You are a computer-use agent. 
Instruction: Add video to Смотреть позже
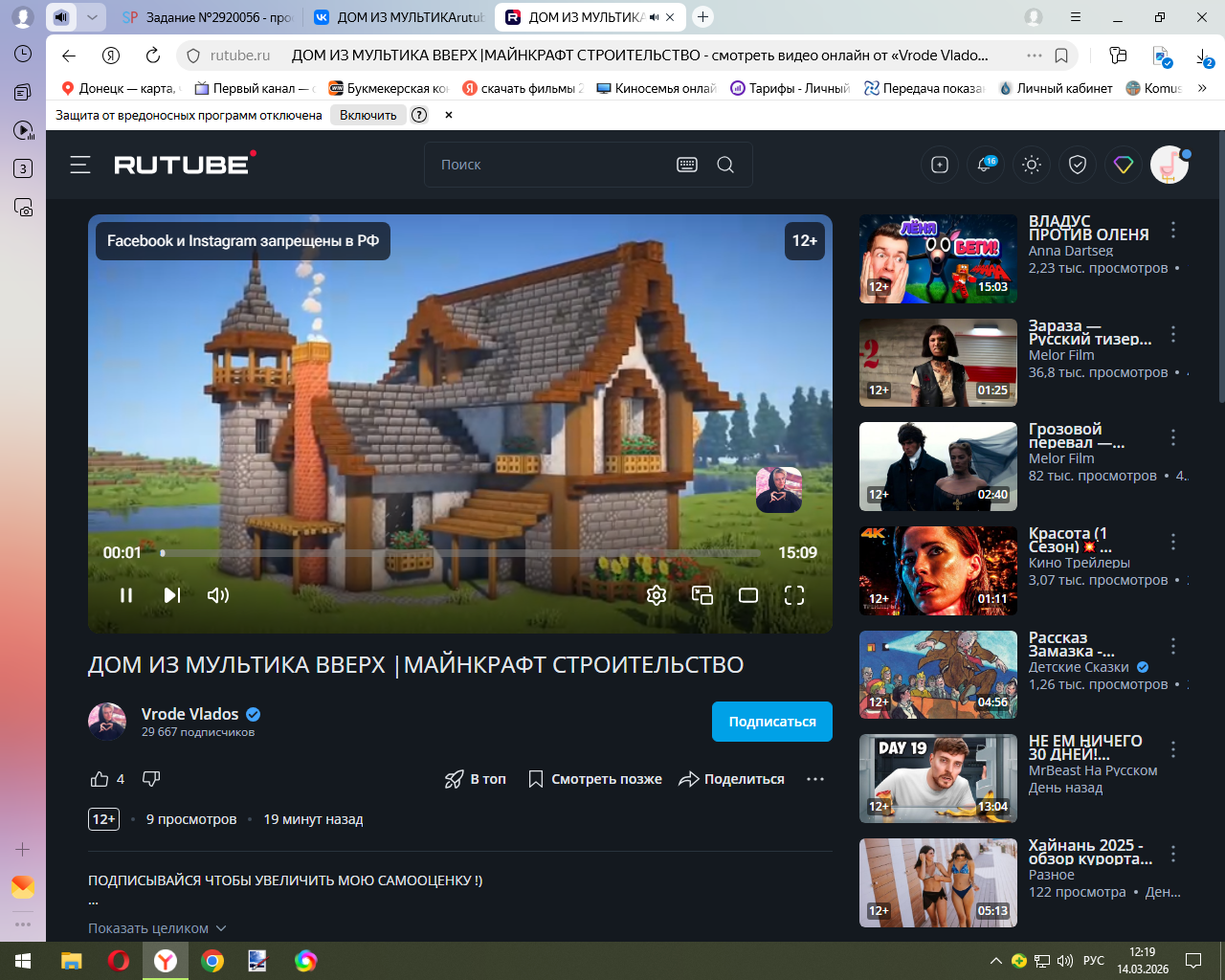pyautogui.click(x=595, y=779)
